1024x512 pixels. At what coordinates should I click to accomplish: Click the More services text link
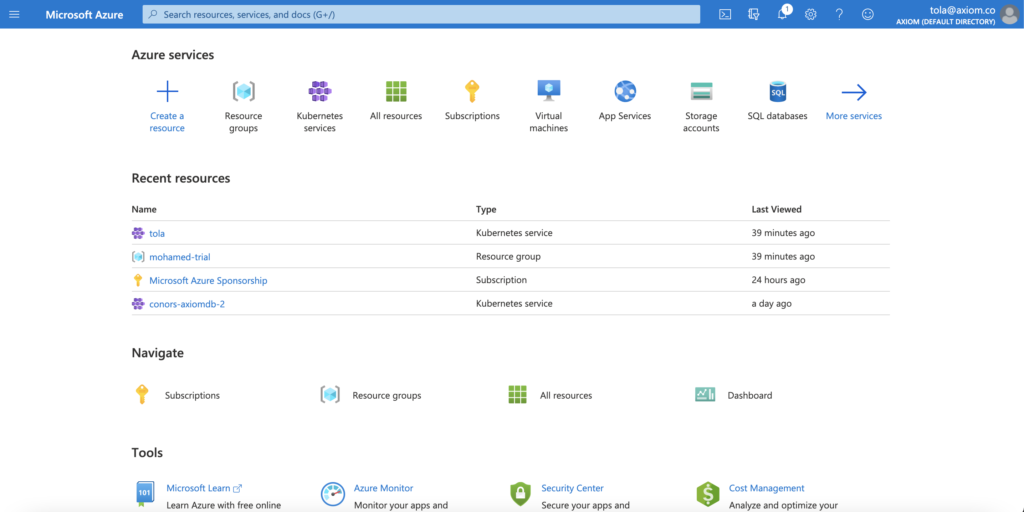tap(854, 116)
